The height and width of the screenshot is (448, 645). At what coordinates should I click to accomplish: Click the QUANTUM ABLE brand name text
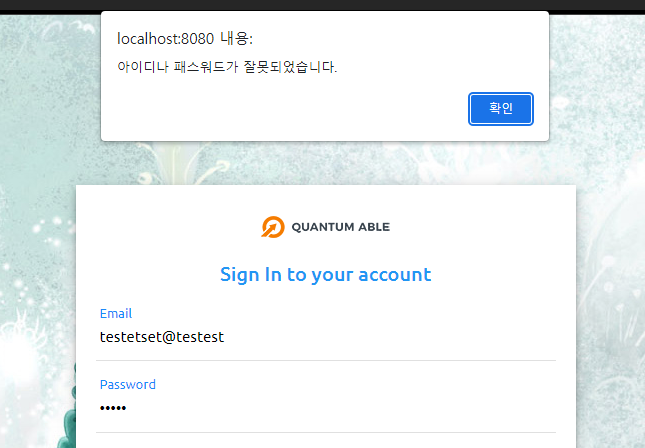[341, 227]
